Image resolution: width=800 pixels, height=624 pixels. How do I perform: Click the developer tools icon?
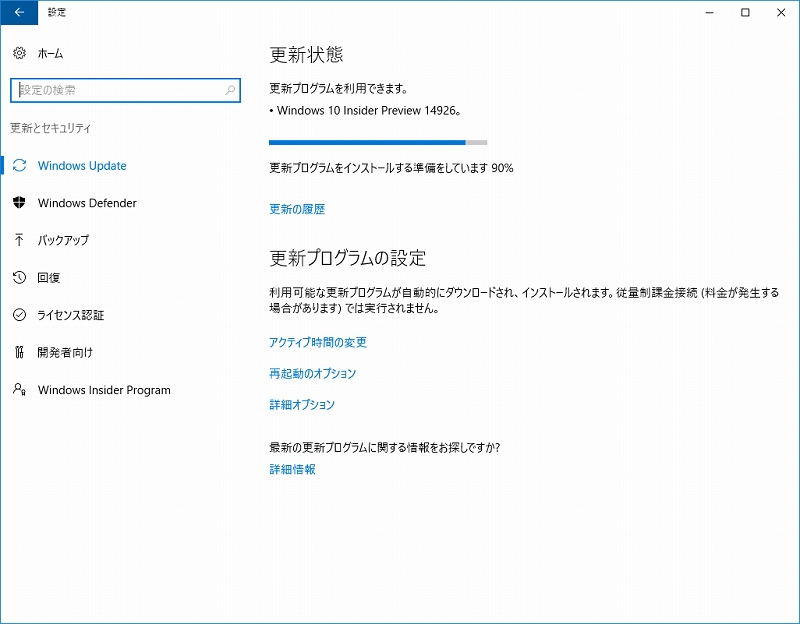(19, 352)
